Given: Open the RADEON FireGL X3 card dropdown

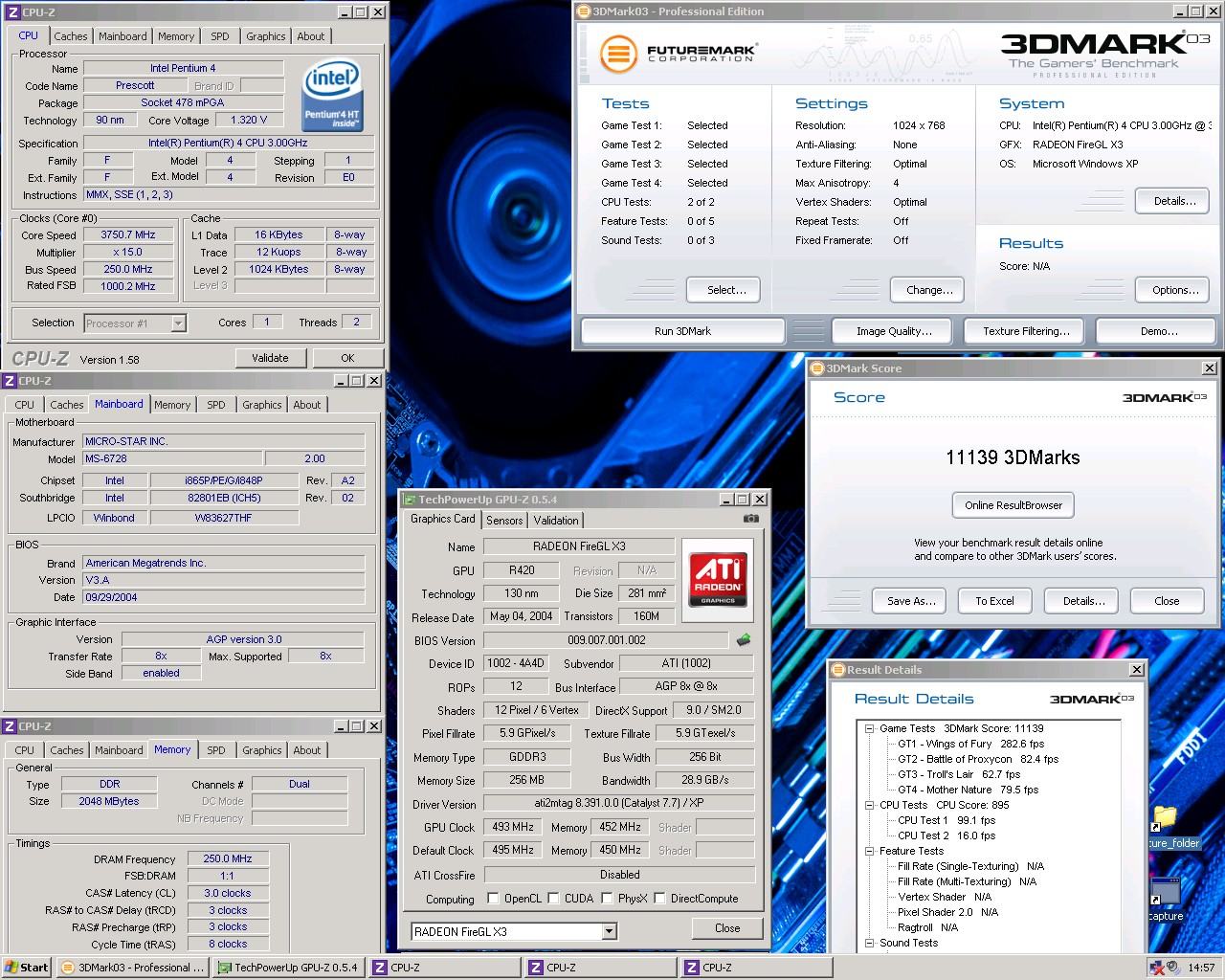Looking at the screenshot, I should point(609,931).
